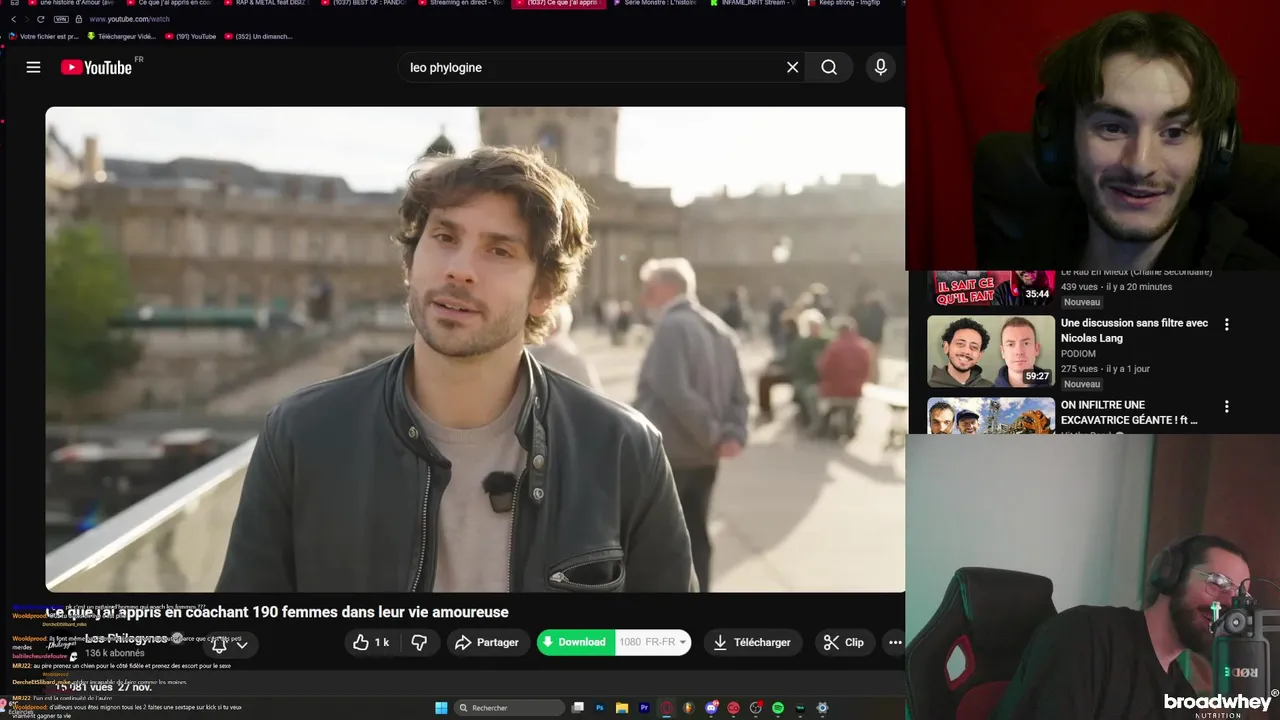The image size is (1280, 720).
Task: Reload the page
Action: click(40, 19)
